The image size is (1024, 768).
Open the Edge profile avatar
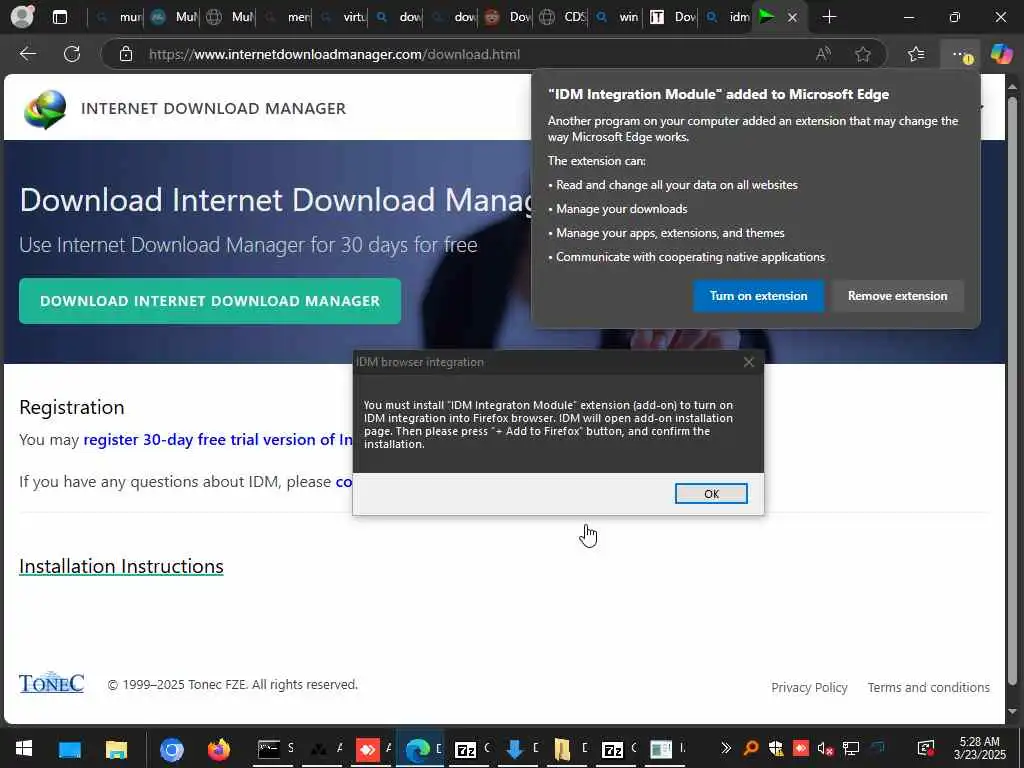point(22,16)
